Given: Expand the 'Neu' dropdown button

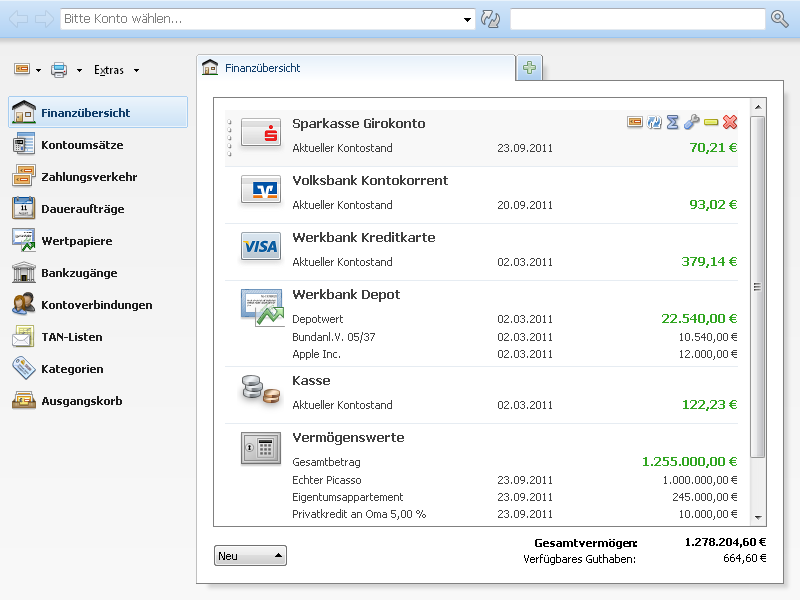Looking at the screenshot, I should (x=250, y=555).
